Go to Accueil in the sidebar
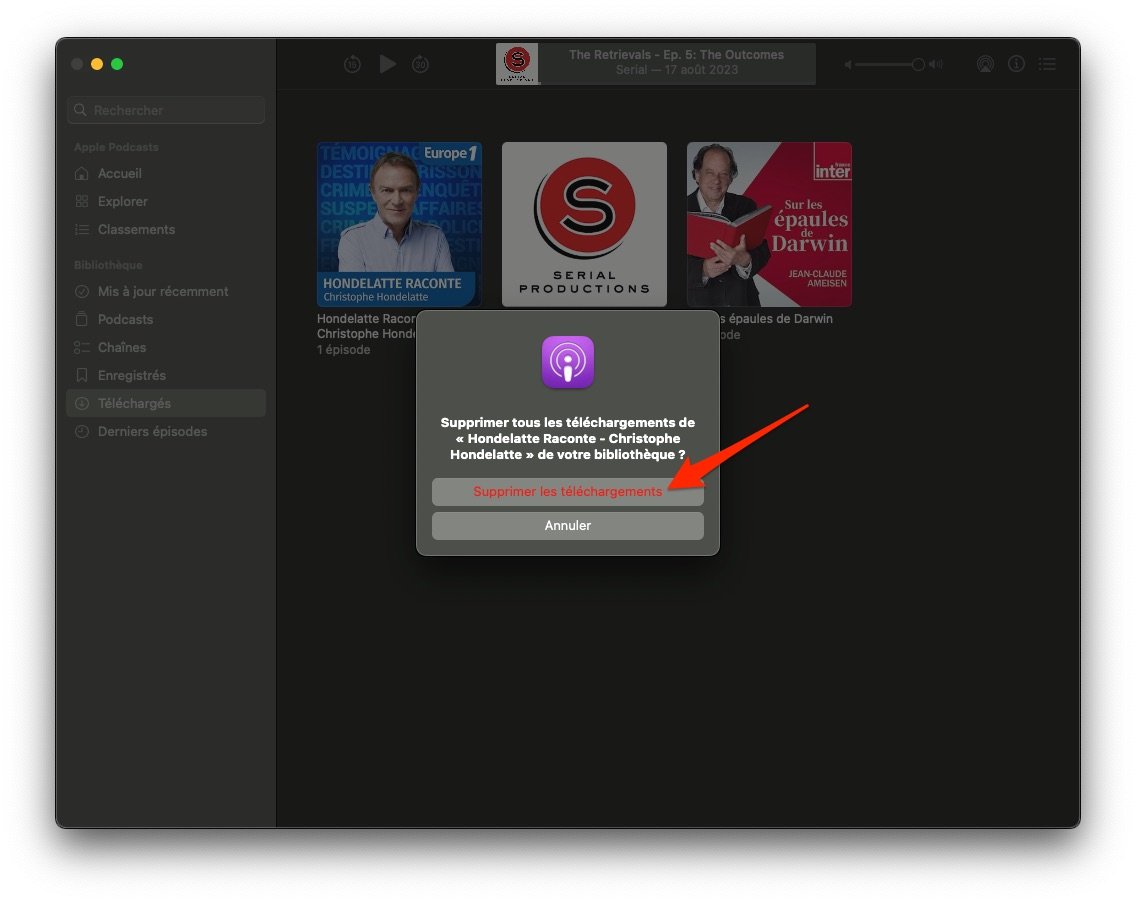Screen dimensions: 1136x902 (166, 174)
